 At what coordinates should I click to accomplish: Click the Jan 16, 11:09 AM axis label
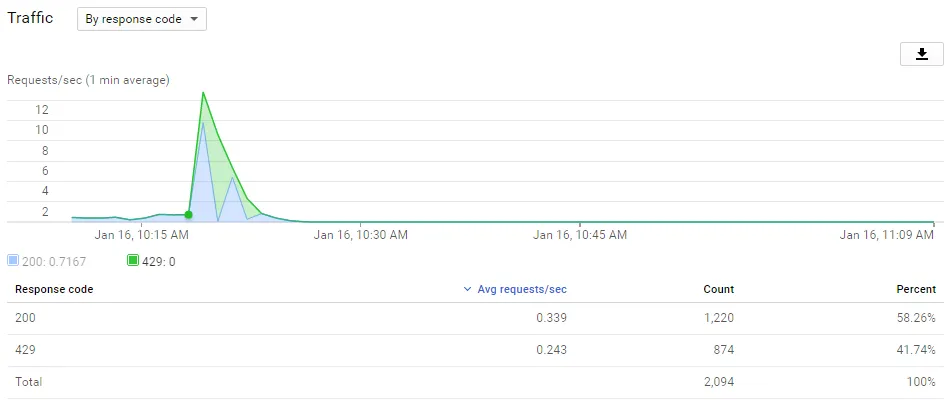887,235
